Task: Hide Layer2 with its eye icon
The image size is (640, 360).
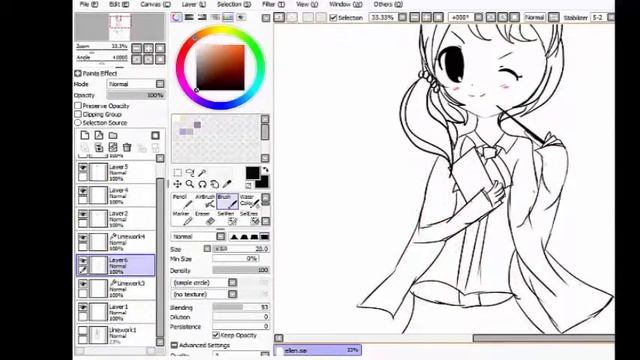Action: pos(83,214)
